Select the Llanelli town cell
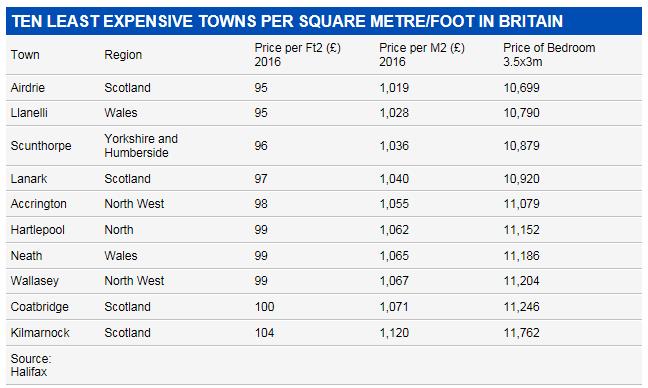This screenshot has width=648, height=388. coord(29,113)
